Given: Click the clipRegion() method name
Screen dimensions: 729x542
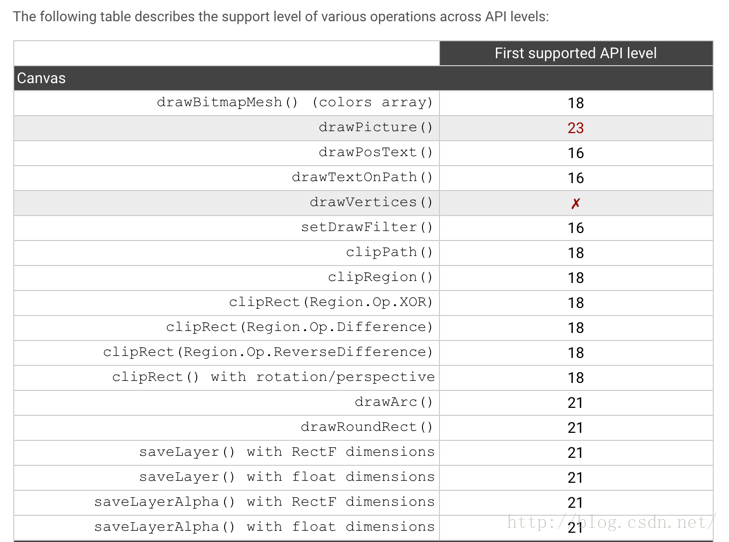Looking at the screenshot, I should (381, 277).
